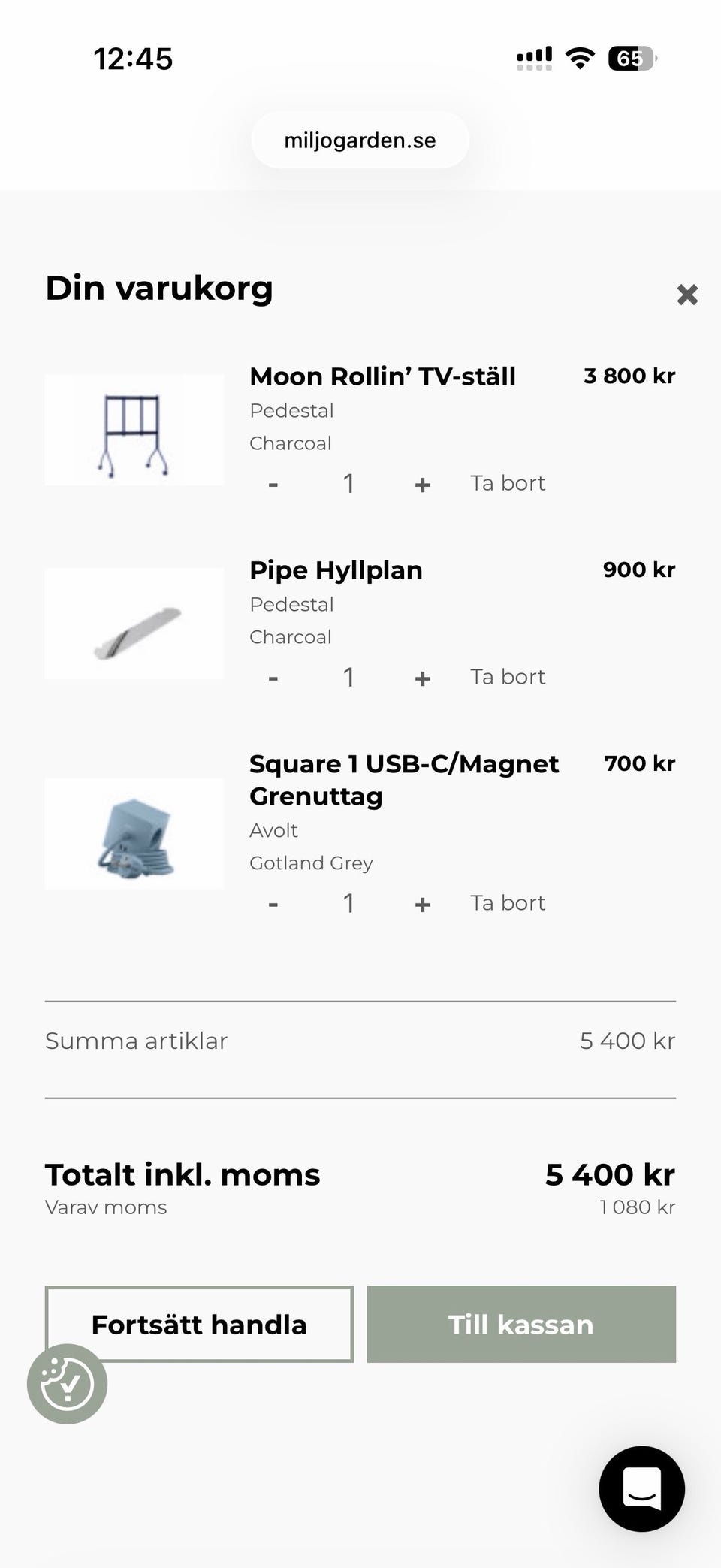The image size is (721, 1568).
Task: Increase Square 1 Grenuttag quantity
Action: coord(422,905)
